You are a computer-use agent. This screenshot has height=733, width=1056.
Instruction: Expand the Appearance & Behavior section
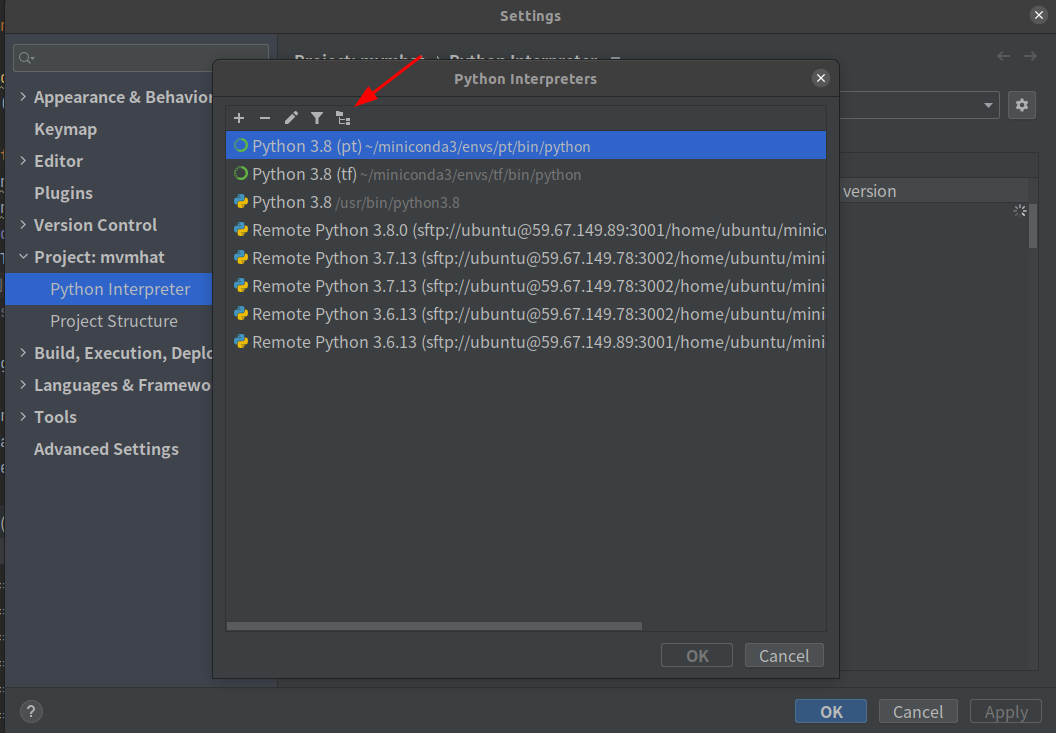pos(23,97)
